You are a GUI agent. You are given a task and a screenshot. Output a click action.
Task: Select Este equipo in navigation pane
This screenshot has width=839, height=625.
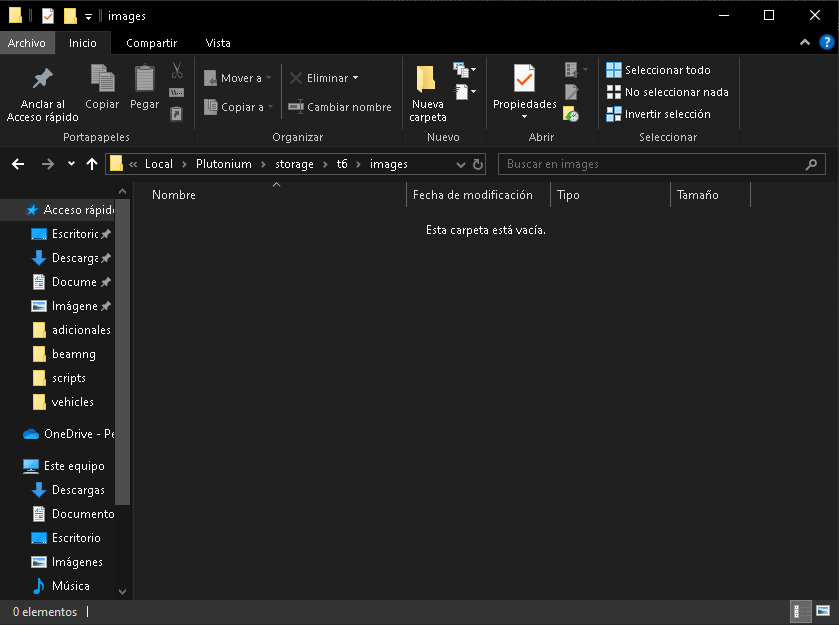point(64,466)
